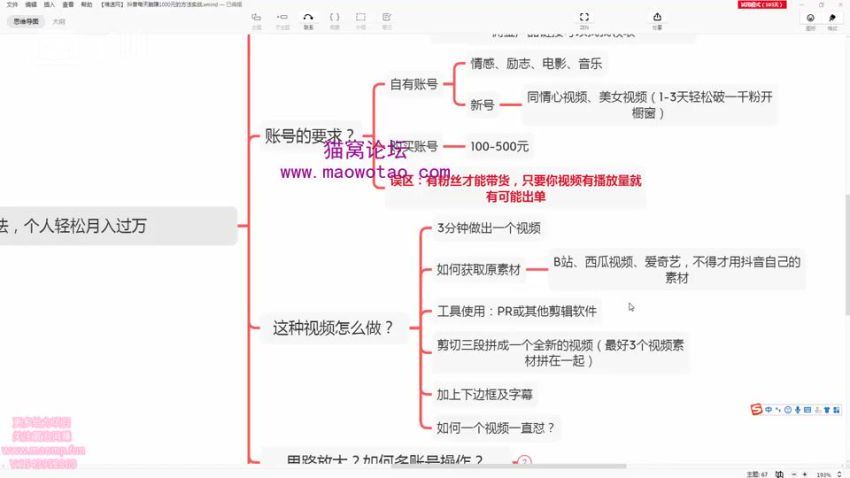The height and width of the screenshot is (478, 850).
Task: Click the vertical scrollbar on right edge
Action: click(x=847, y=254)
